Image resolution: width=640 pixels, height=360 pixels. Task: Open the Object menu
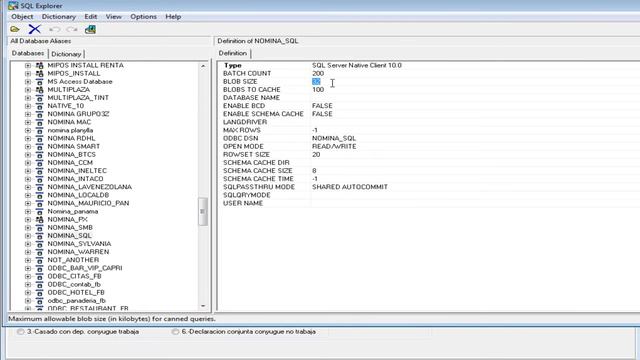(x=22, y=17)
